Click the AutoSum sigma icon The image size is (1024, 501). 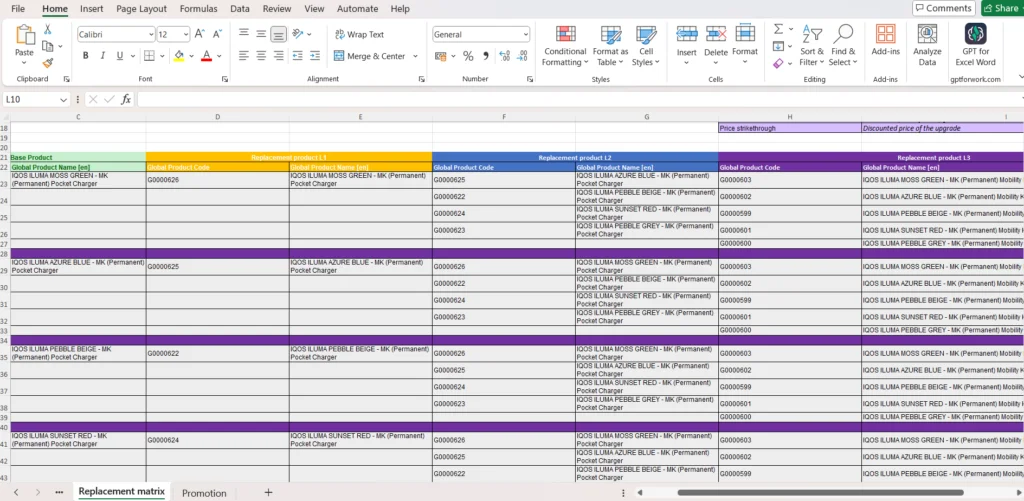[x=778, y=29]
